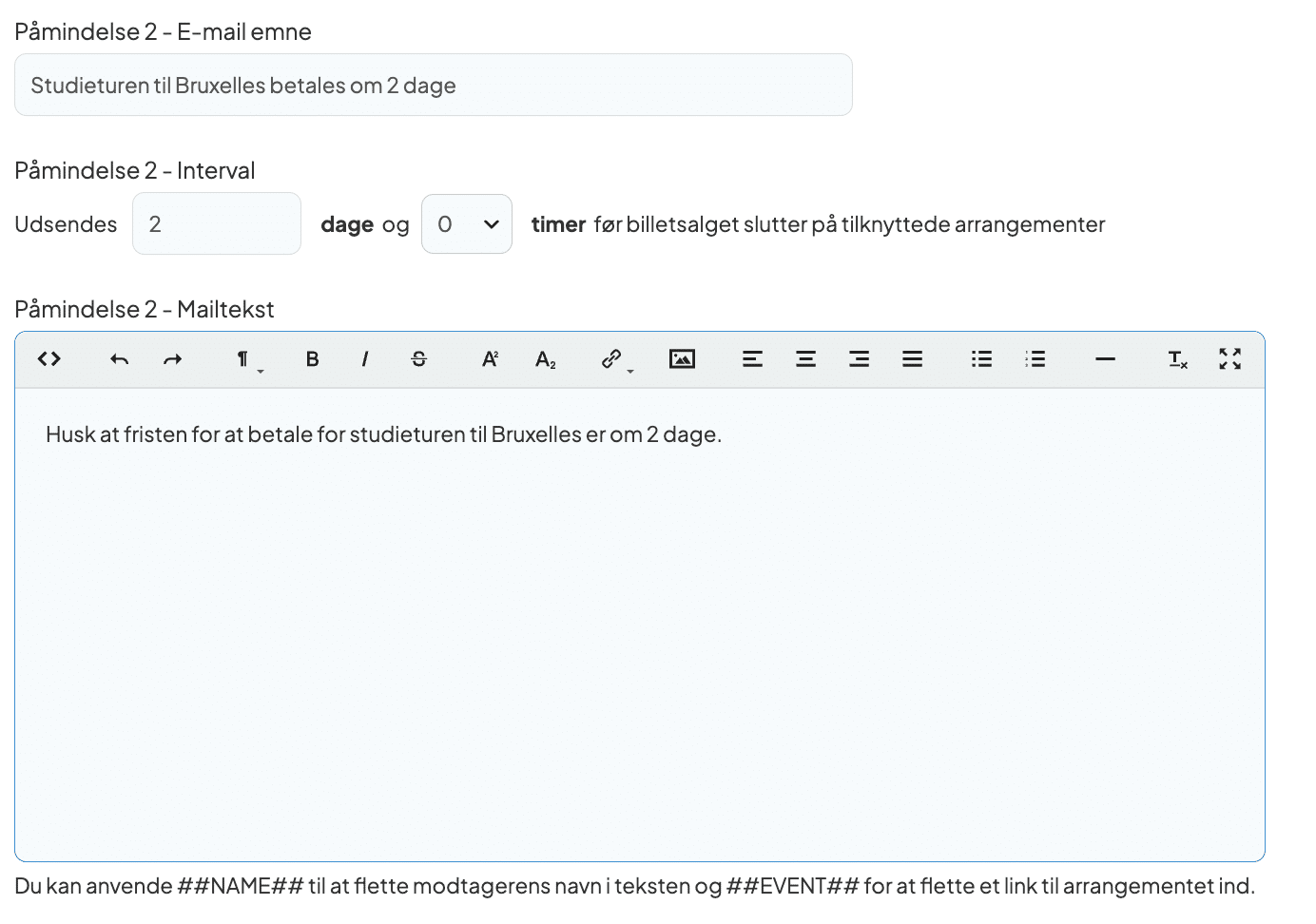Align text to the left
Viewport: 1316px width, 924px height.
coord(752,359)
